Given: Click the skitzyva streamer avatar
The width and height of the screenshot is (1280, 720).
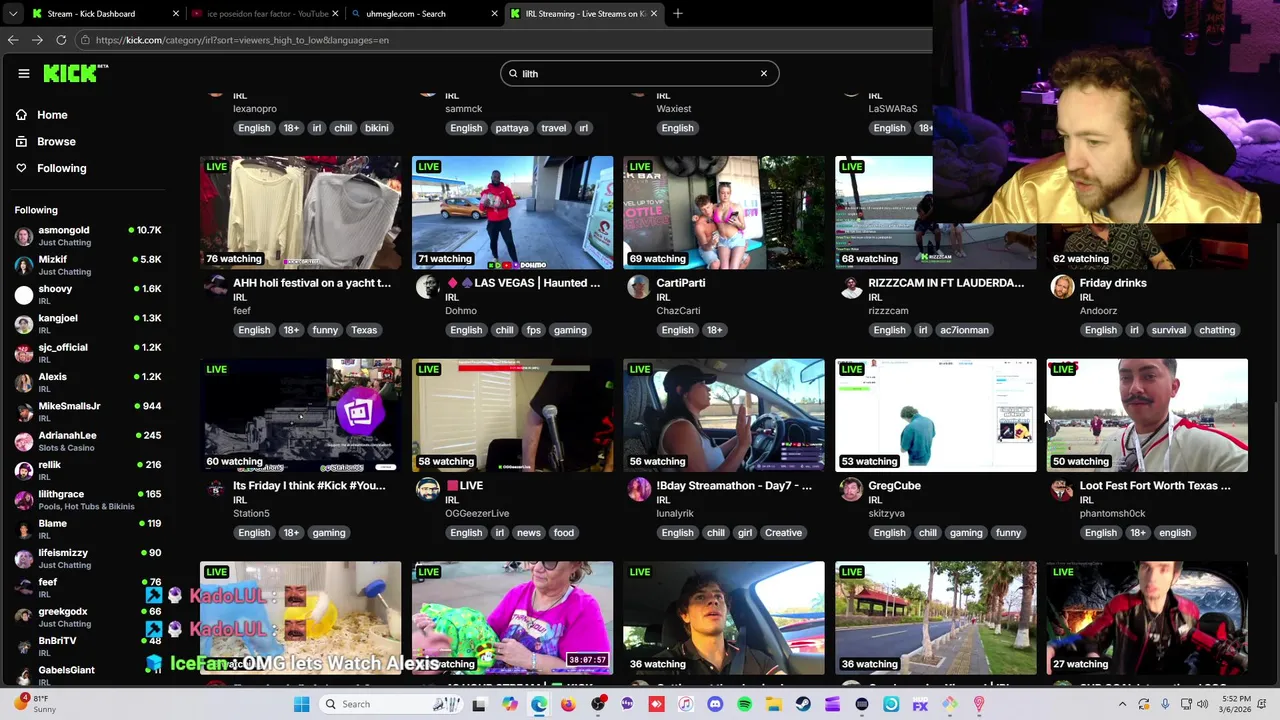Looking at the screenshot, I should click(851, 491).
